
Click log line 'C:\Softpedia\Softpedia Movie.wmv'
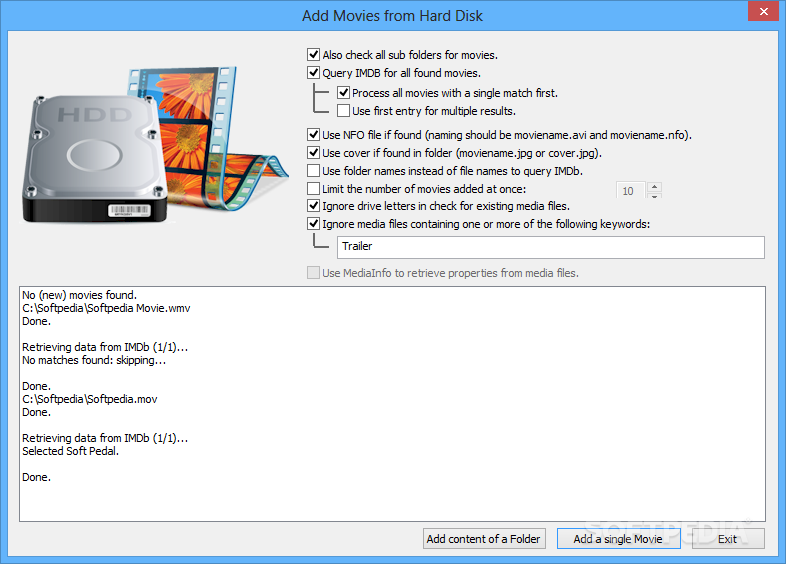coord(106,308)
